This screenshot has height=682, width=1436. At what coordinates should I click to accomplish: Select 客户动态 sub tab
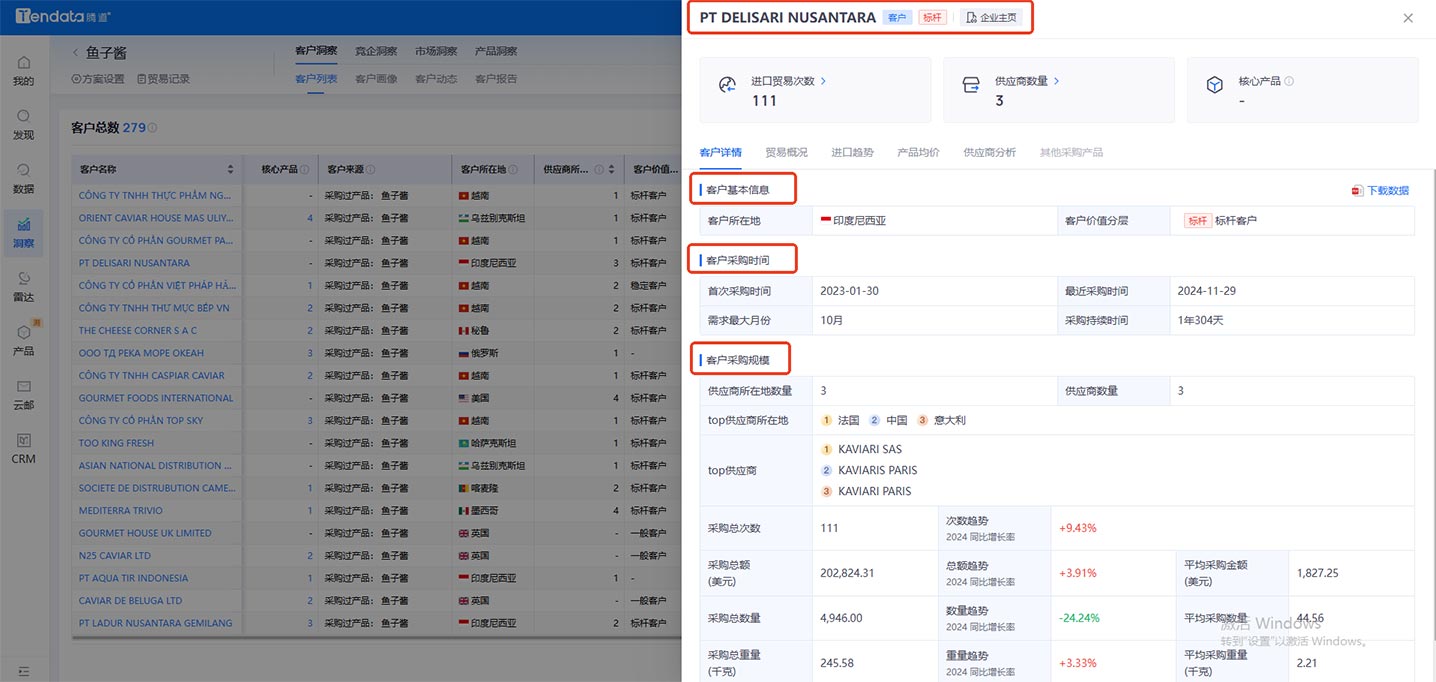tap(436, 79)
